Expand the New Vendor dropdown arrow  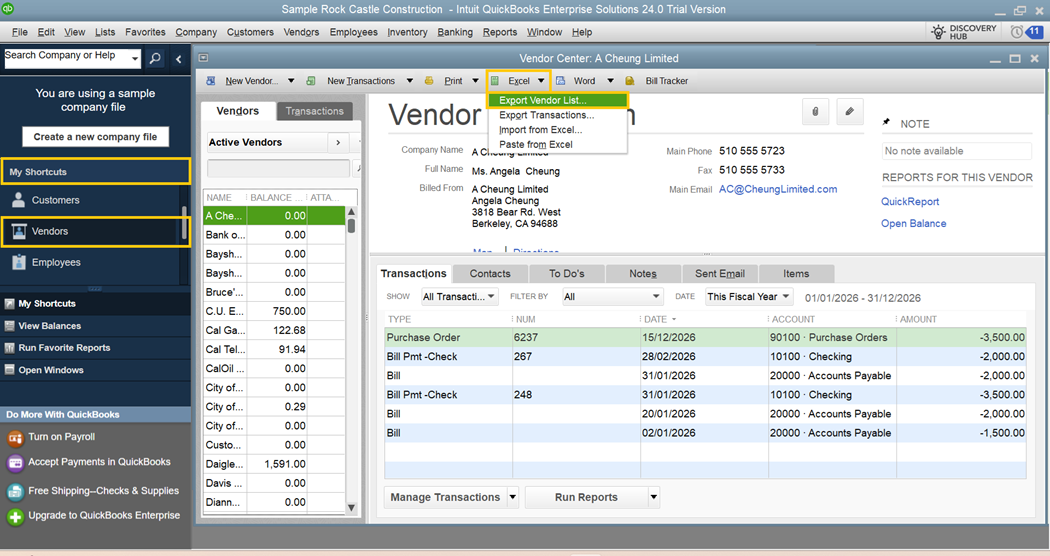(x=291, y=81)
